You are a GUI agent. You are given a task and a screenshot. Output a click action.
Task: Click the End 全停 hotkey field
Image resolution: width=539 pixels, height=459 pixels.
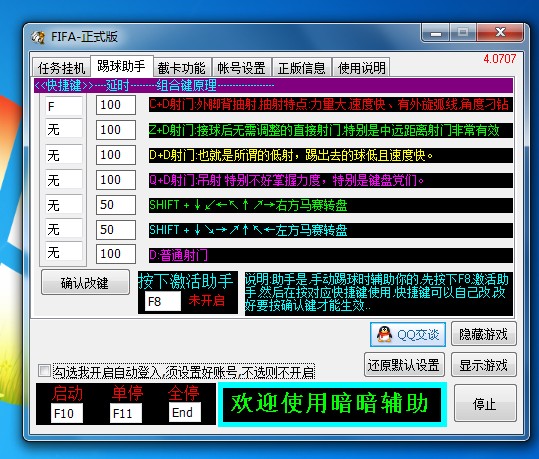coord(185,412)
